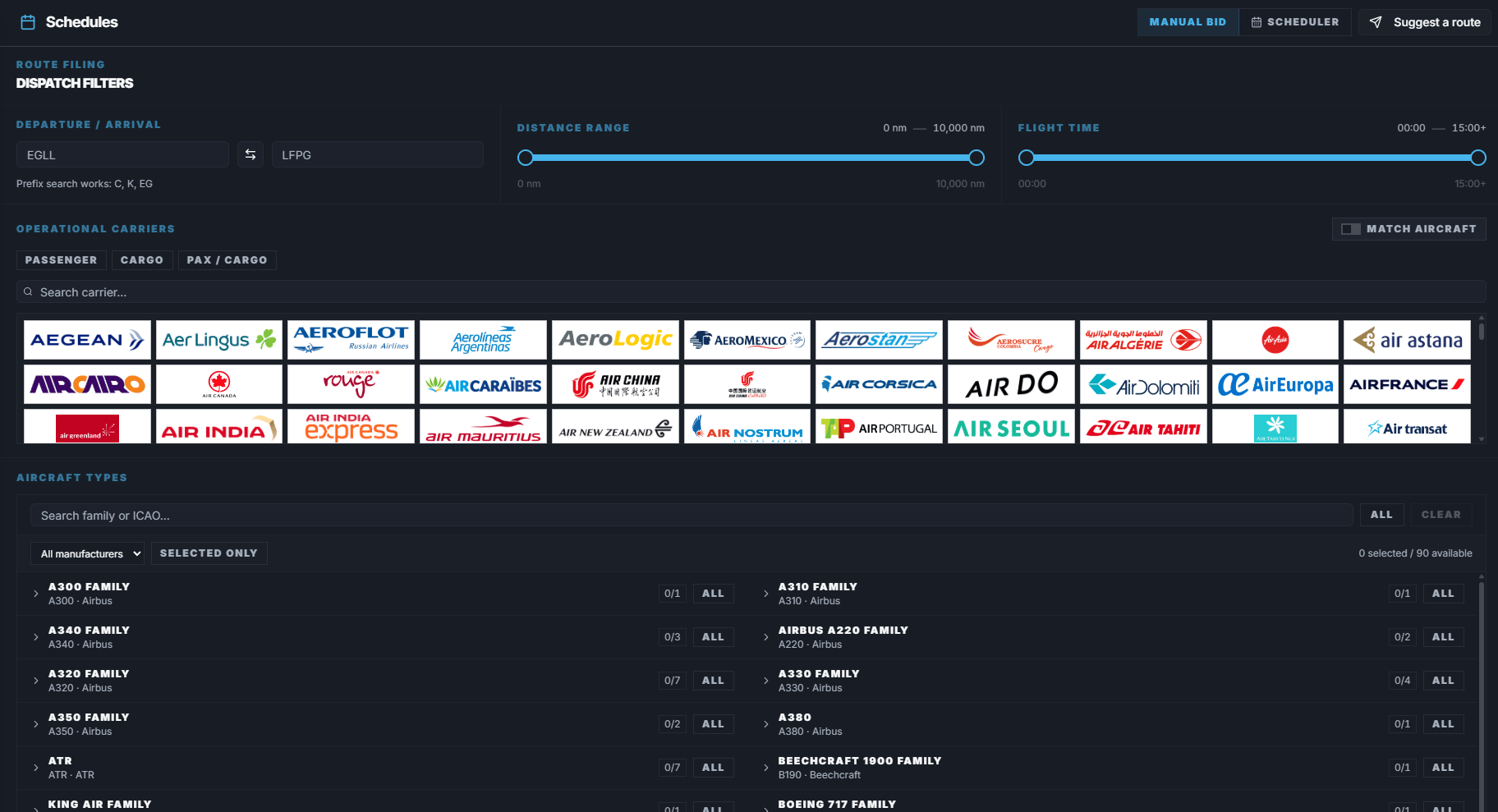Screen dimensions: 1498x812
Task: Select all ATR aircraft
Action: pyautogui.click(x=713, y=768)
